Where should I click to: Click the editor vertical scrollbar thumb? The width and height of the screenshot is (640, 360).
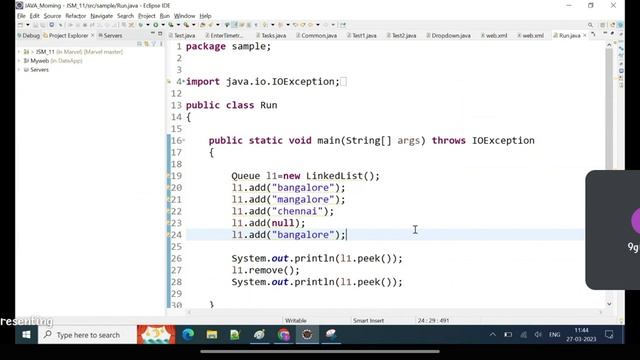point(609,108)
